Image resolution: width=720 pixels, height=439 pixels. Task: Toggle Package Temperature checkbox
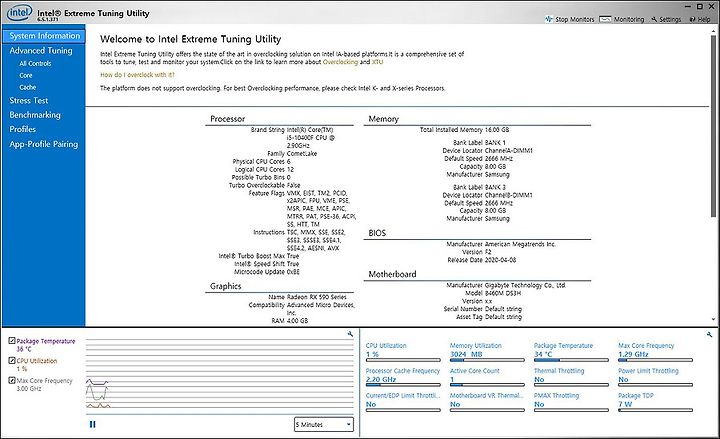12,341
